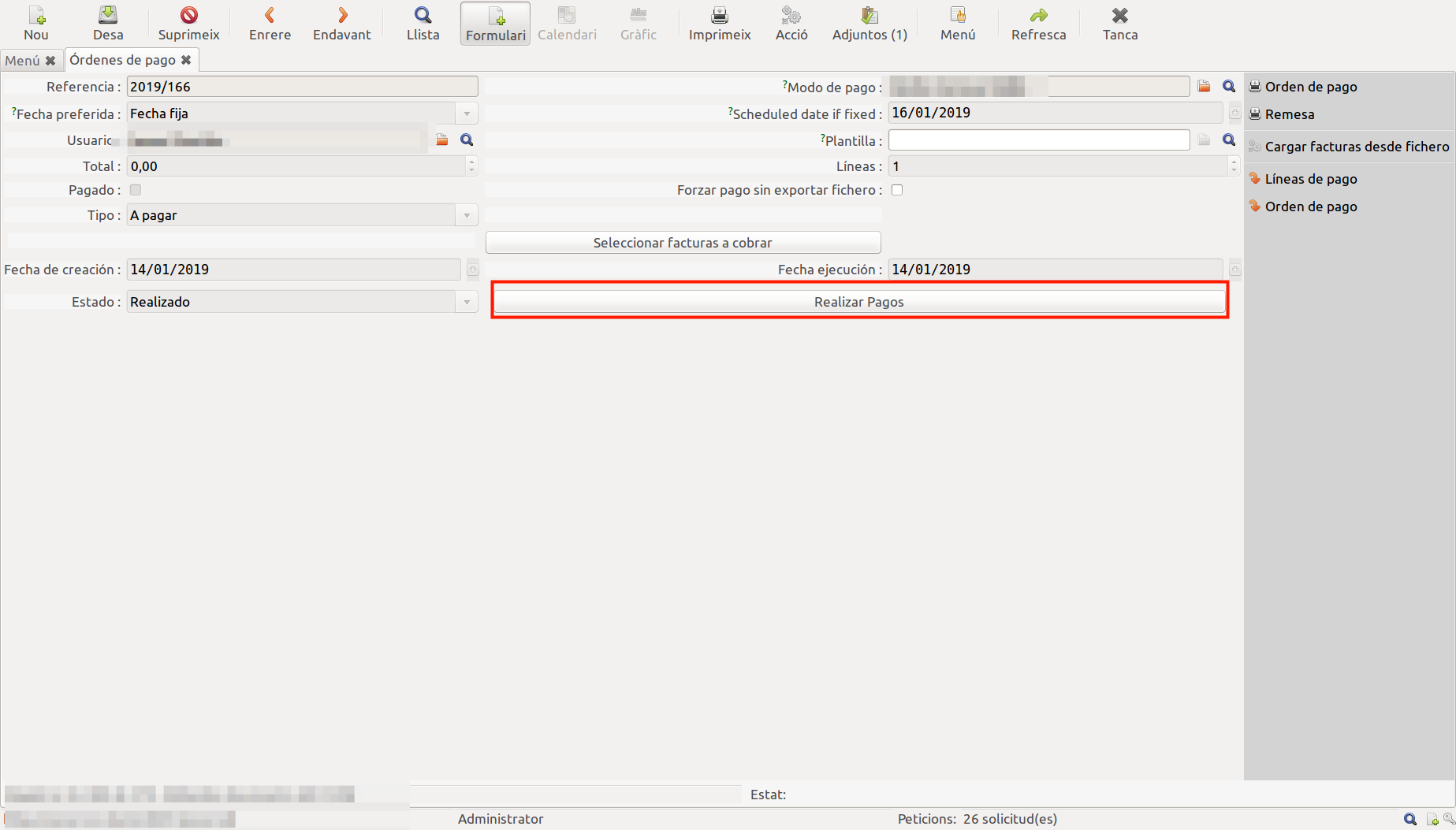1456x830 pixels.
Task: Click the magnifier icon in the status bar
Action: [1410, 820]
